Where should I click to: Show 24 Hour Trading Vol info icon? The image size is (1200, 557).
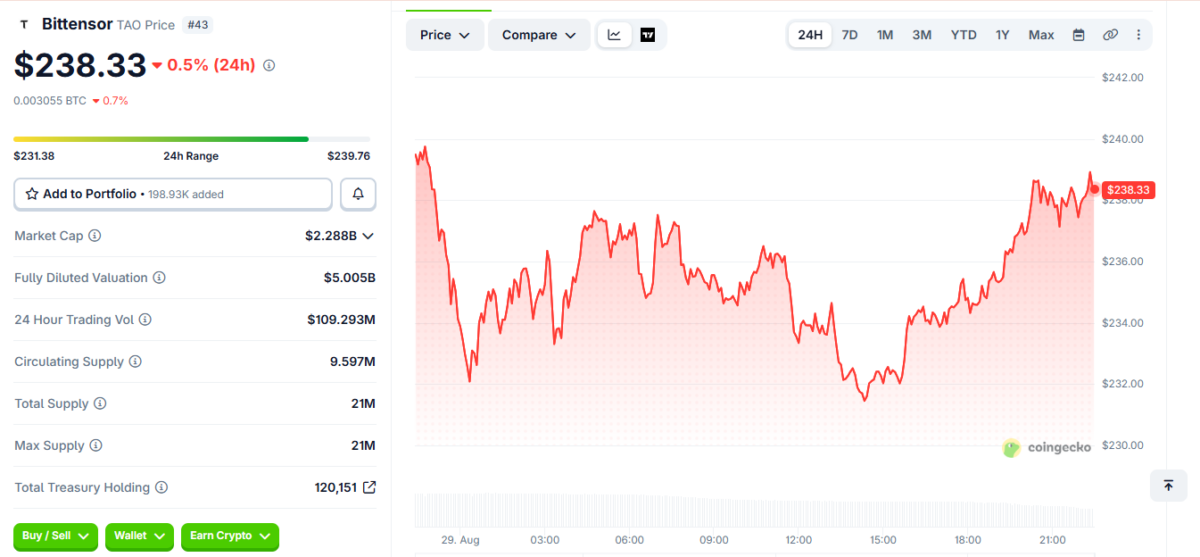point(145,320)
